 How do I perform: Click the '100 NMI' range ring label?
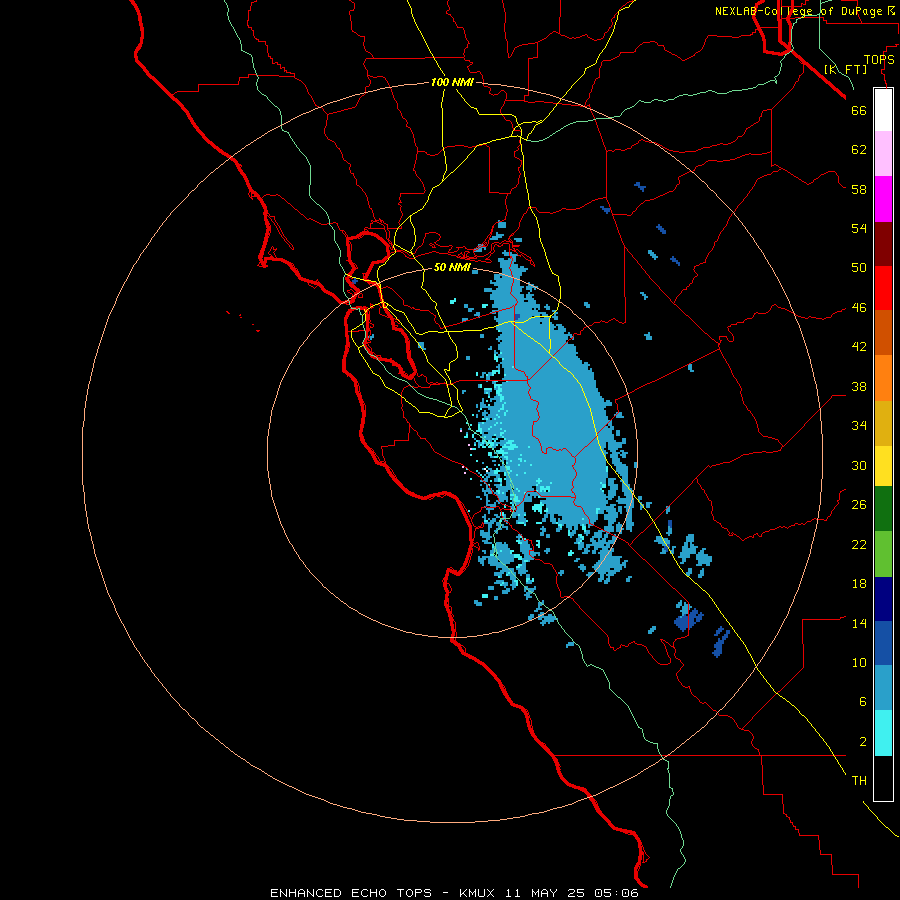coord(452,82)
